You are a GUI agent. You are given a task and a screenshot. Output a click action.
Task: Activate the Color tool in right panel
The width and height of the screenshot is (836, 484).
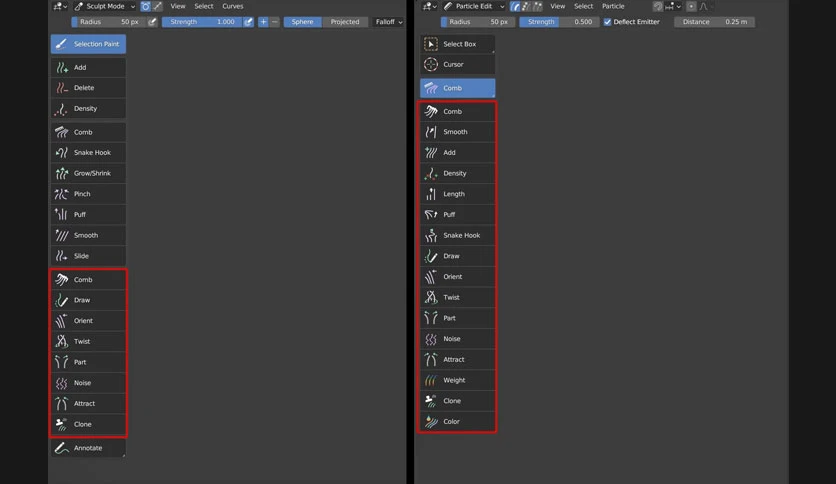[x=457, y=422]
